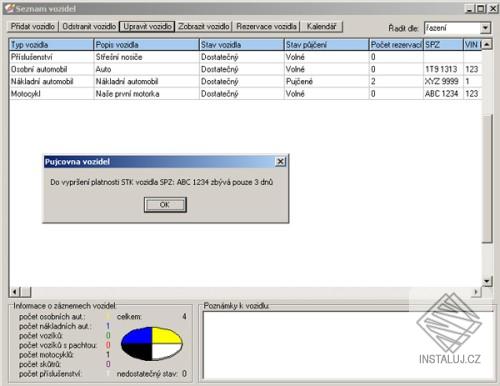Click the nedostatečný stav label
The width and height of the screenshot is (500, 386).
point(147,374)
